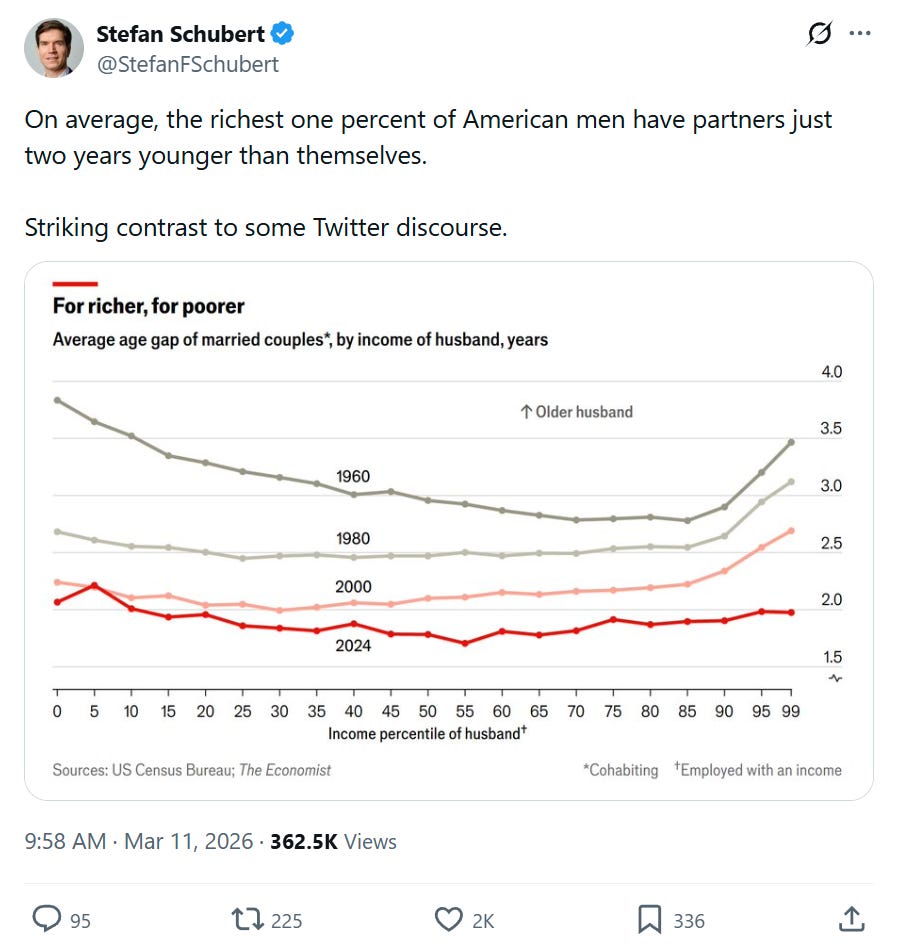Click the 2024 line label on chart
The height and width of the screenshot is (949, 898).
353,645
